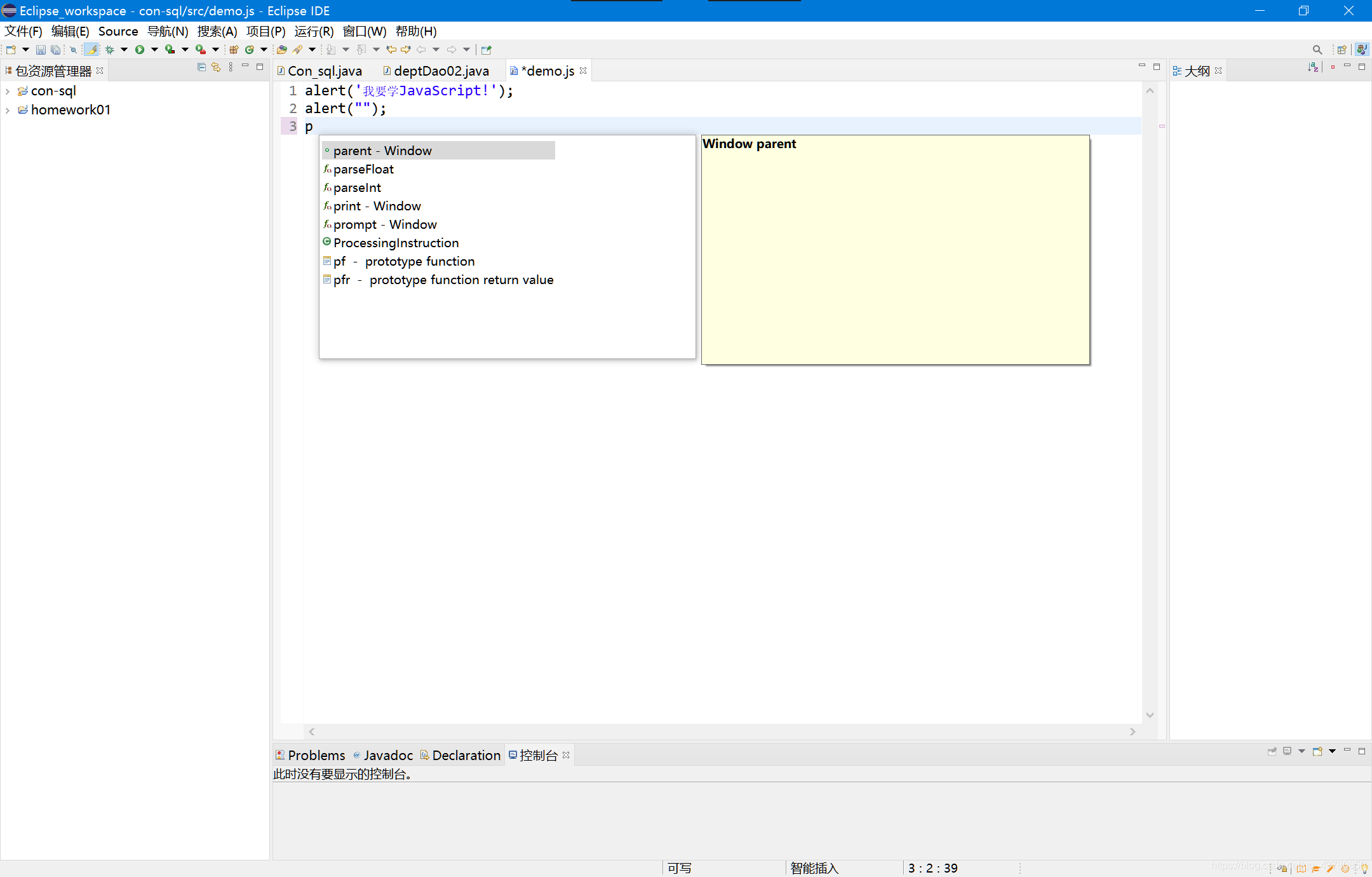Navigate forward with the right arrow
Screen dimensions: 1372x877
pyautogui.click(x=452, y=50)
